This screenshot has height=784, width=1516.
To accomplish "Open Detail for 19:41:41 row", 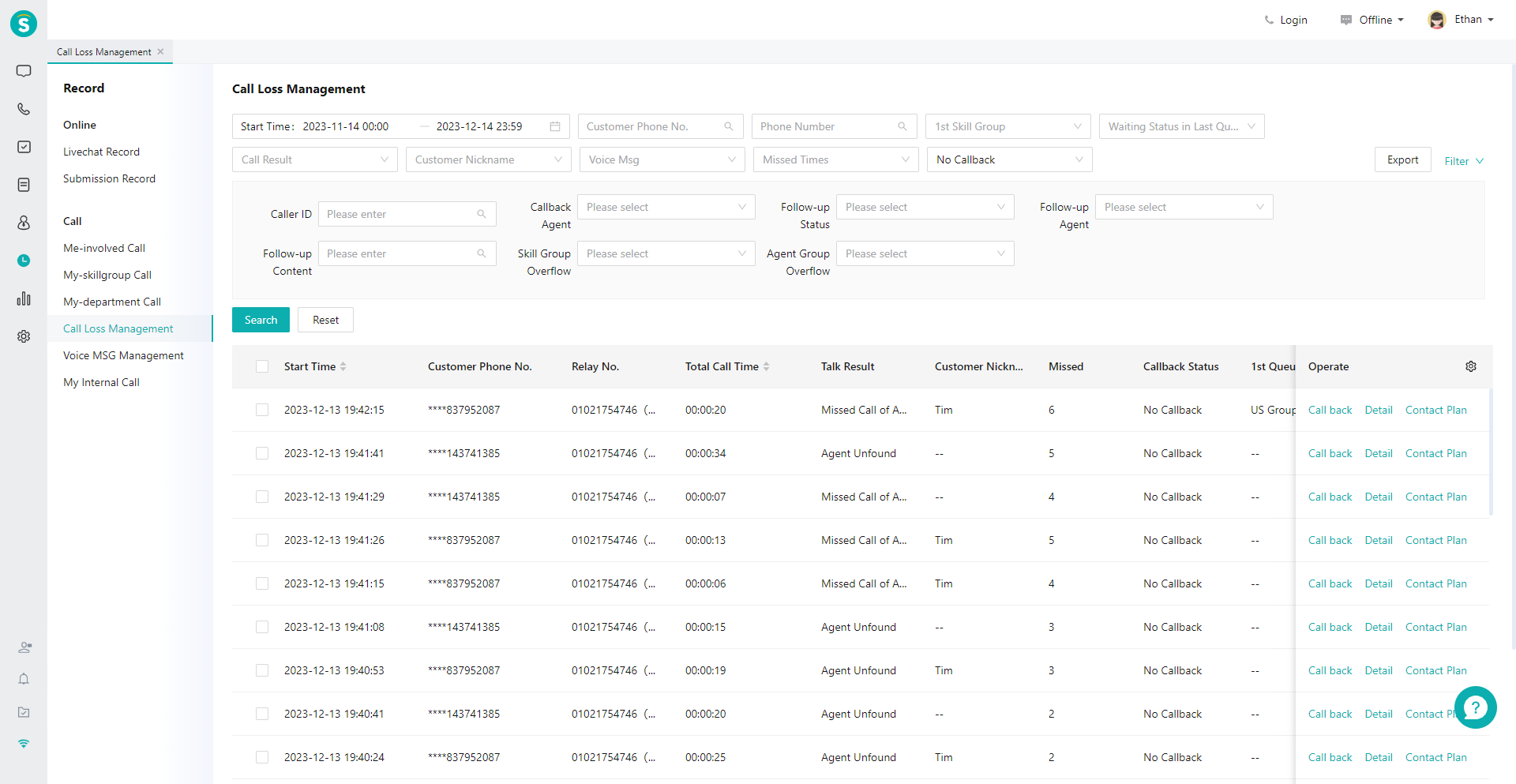I will point(1379,453).
